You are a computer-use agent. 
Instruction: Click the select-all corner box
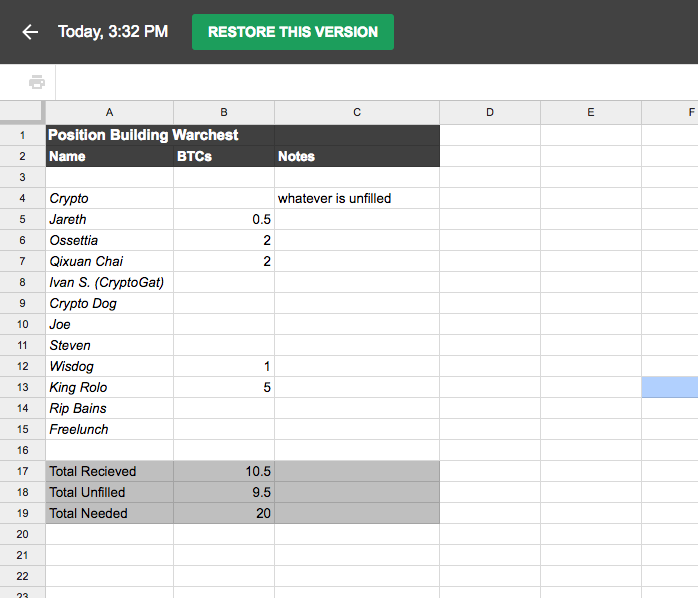(22, 112)
